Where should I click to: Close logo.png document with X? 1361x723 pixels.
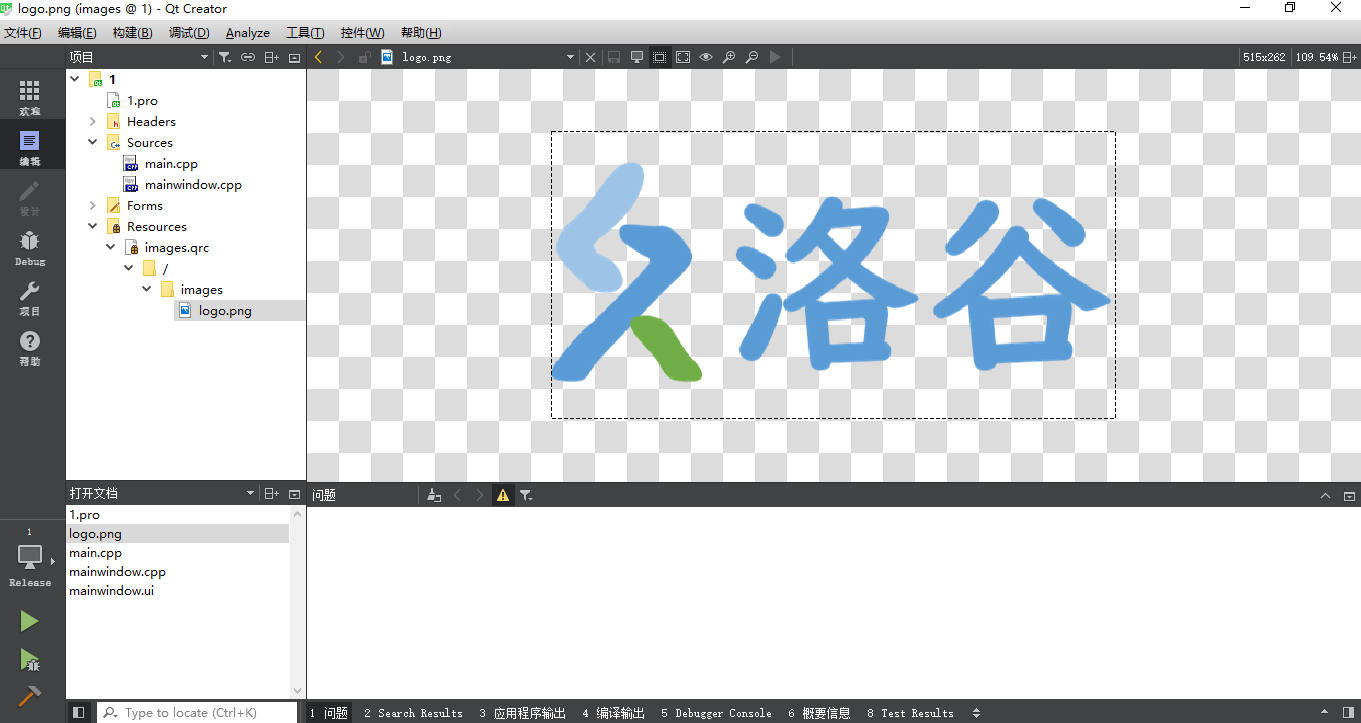590,57
